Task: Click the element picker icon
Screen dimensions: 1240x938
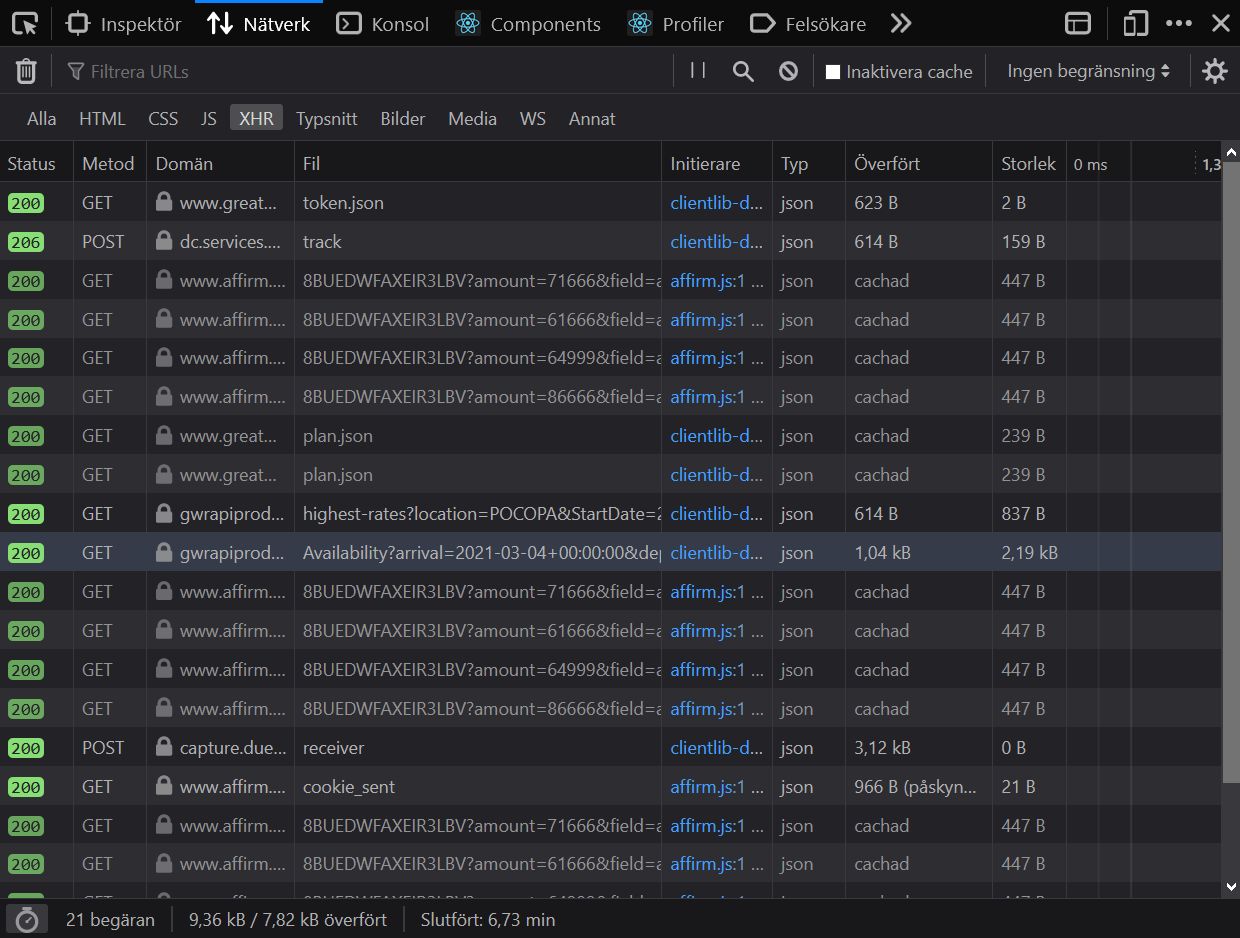Action: point(25,23)
